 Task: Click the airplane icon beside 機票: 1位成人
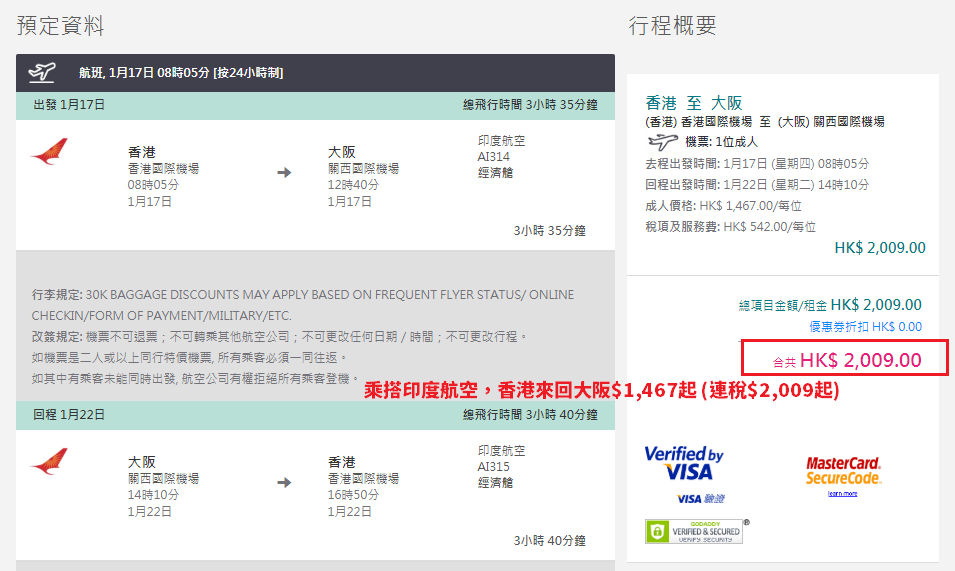tap(663, 142)
